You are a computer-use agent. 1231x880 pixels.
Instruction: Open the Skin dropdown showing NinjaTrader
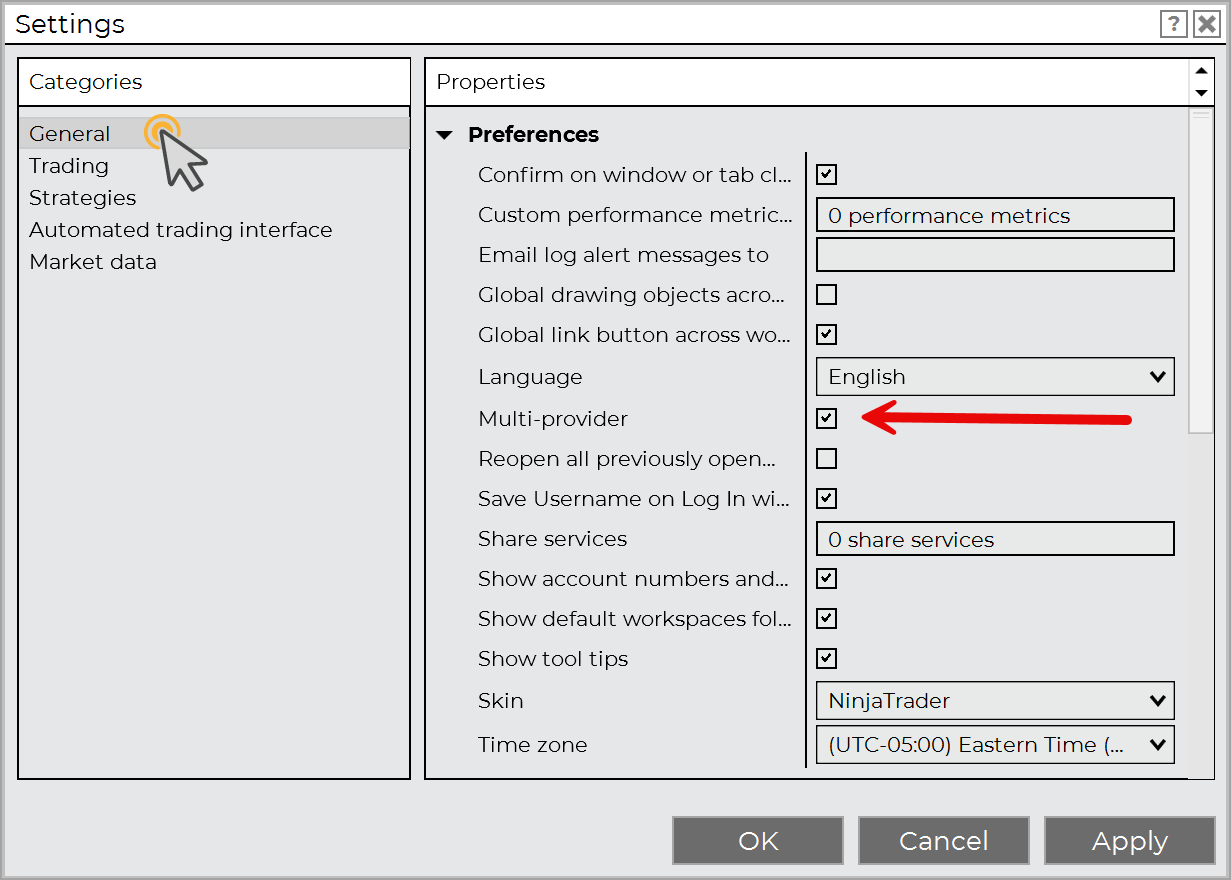pyautogui.click(x=994, y=701)
